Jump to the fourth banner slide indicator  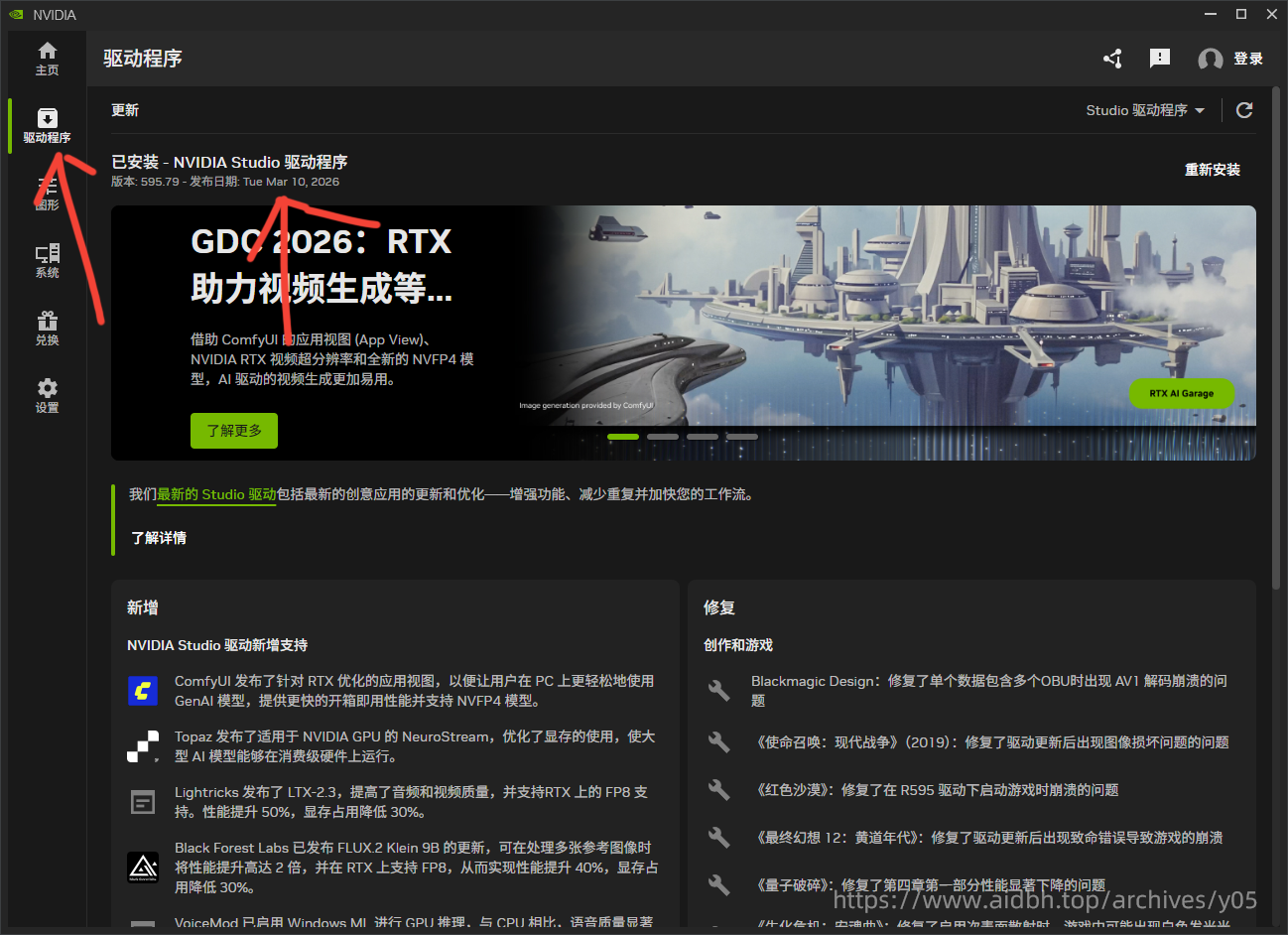[x=741, y=437]
